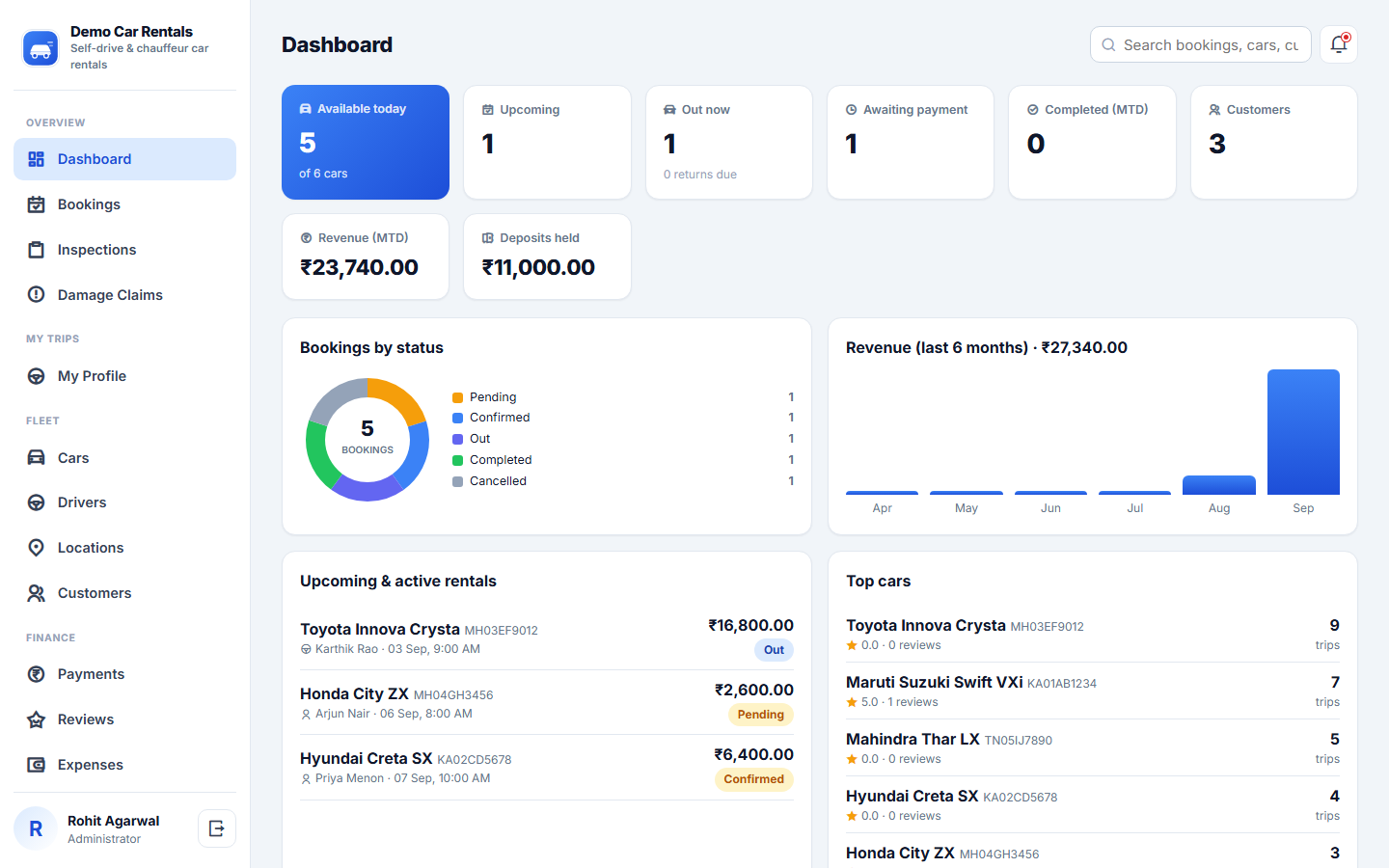
Task: Click the Reviews star icon
Action: pyautogui.click(x=37, y=719)
